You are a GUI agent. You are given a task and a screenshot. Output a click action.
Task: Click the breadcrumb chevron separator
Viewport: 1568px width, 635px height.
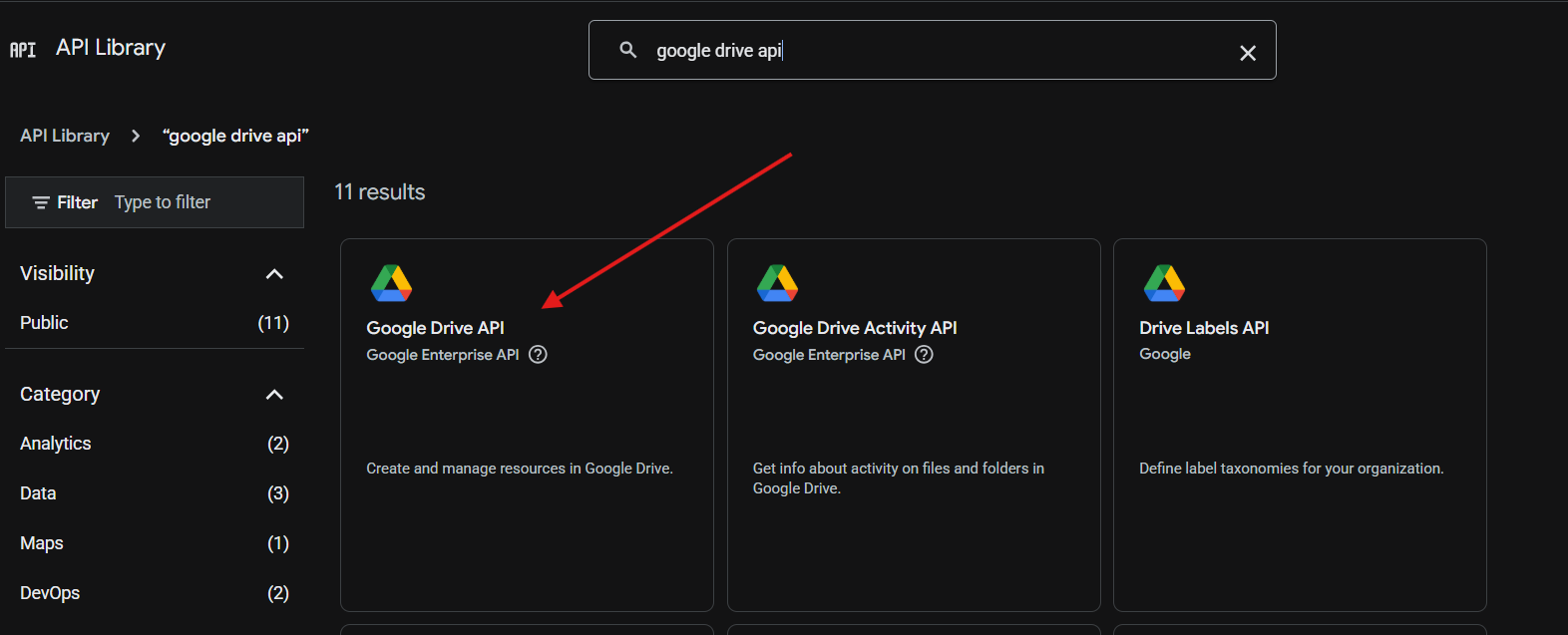click(136, 136)
